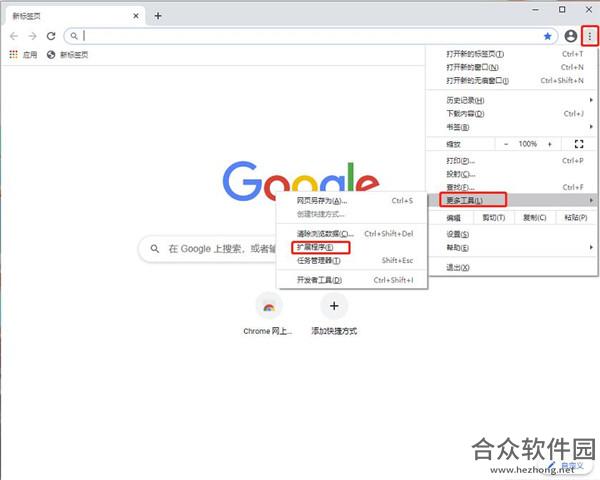
Task: Select 打开新的无痕窗口 menu entry
Action: pos(512,80)
